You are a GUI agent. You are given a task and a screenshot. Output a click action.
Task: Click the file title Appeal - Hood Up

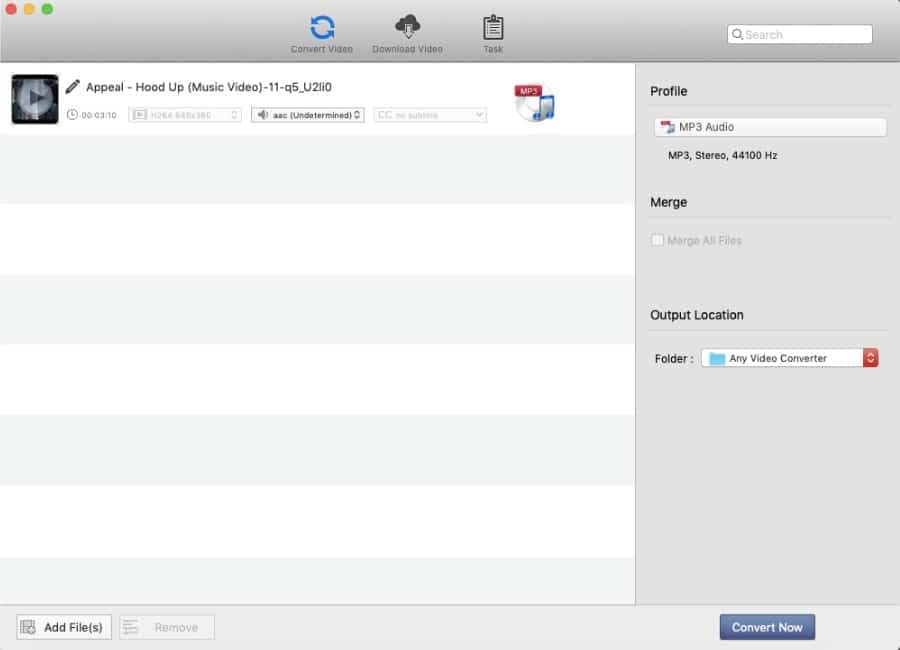[209, 87]
